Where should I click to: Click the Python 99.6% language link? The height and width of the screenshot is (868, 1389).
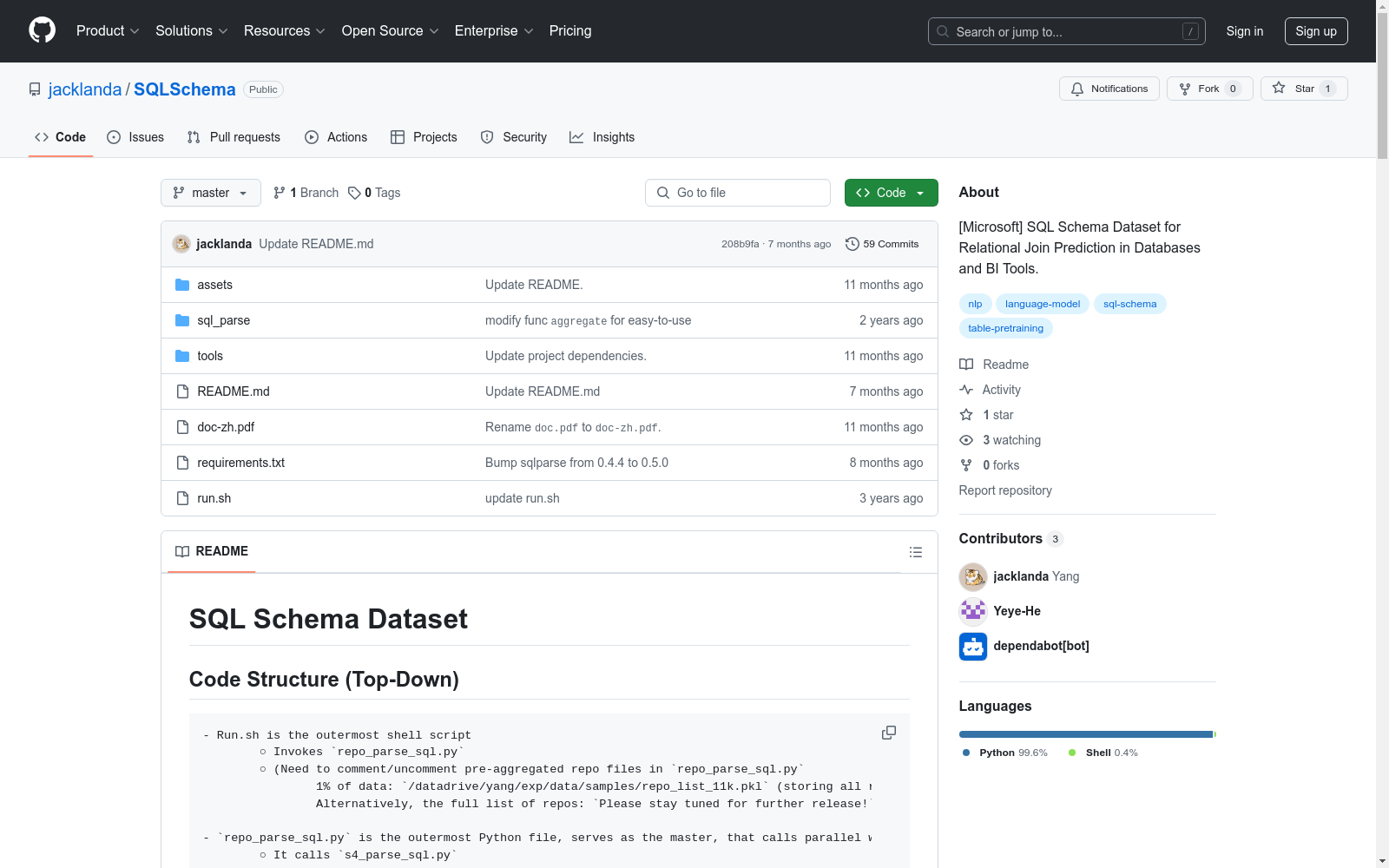point(1005,753)
